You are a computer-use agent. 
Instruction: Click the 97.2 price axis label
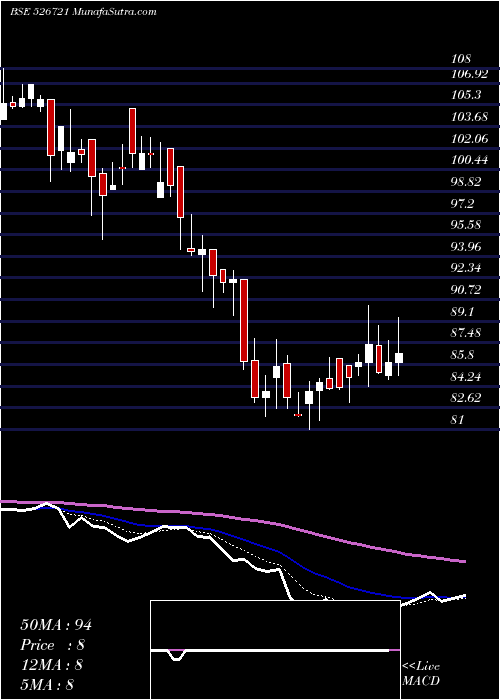point(464,204)
